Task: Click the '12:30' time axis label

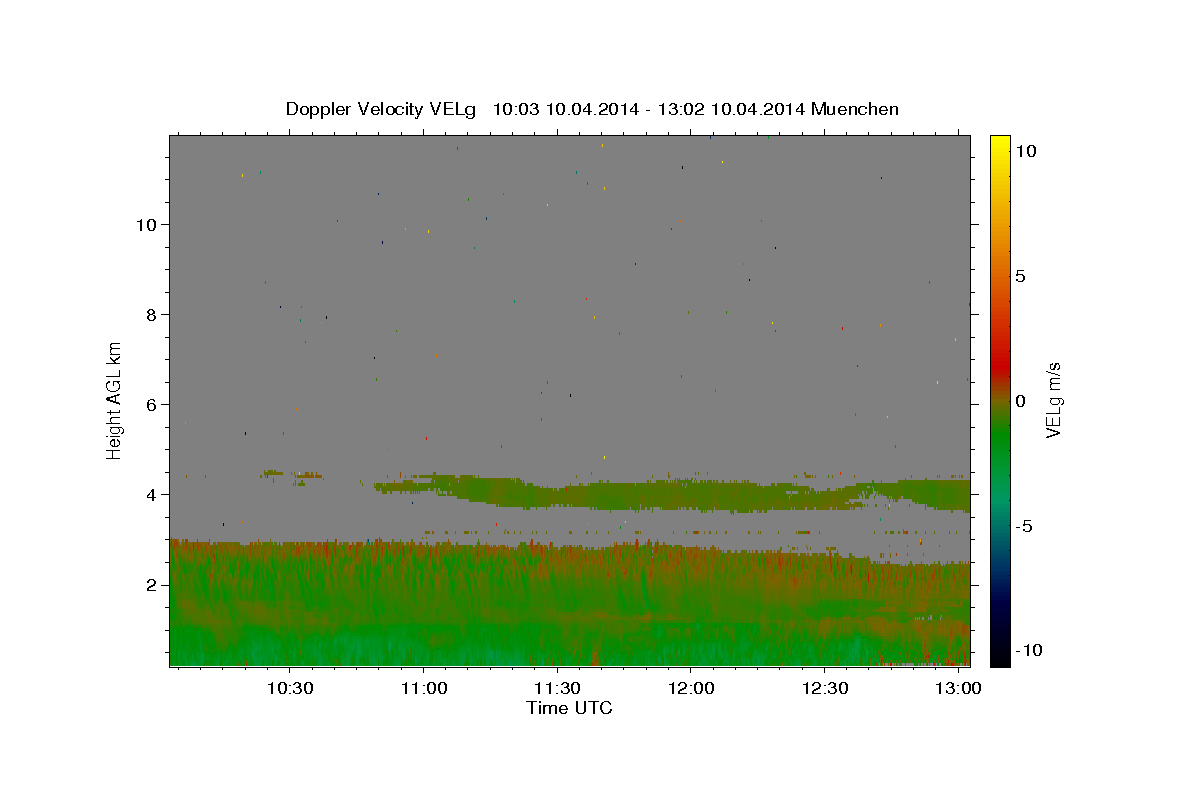Action: pos(825,689)
